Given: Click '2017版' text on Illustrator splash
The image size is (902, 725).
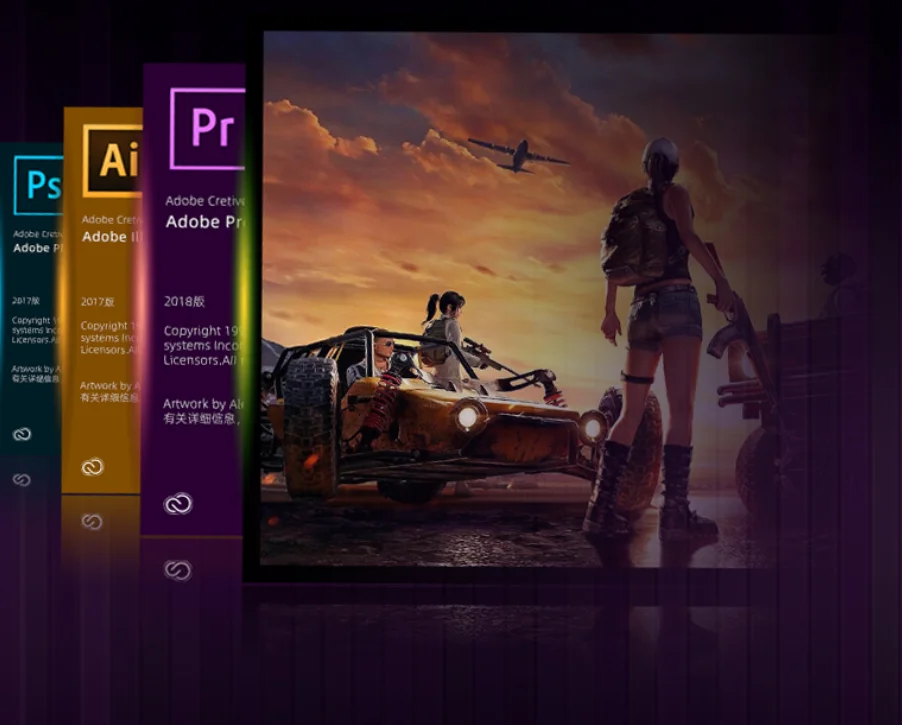Looking at the screenshot, I should [x=97, y=302].
